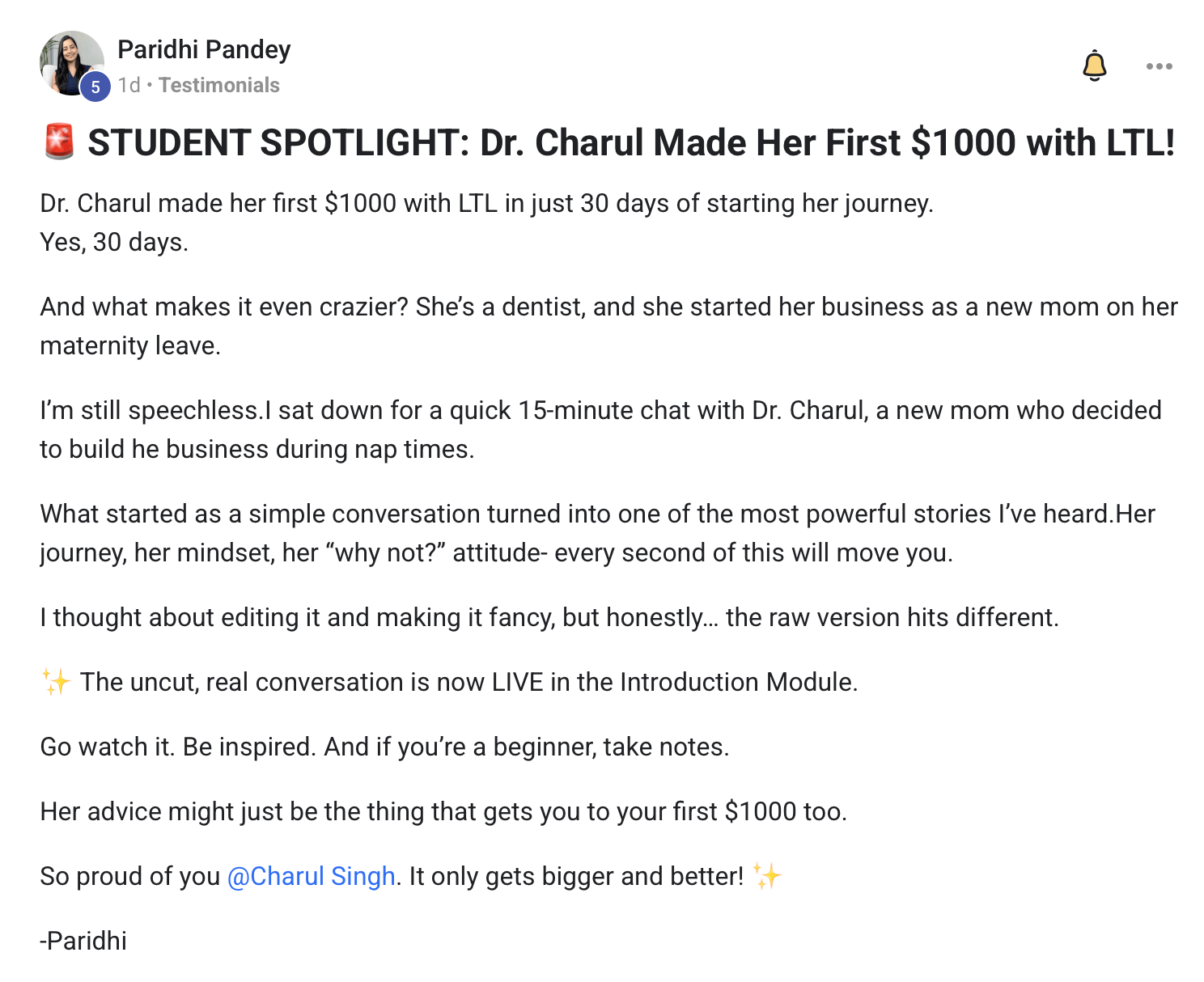
Task: Click the red siren emoji in title
Action: [x=58, y=142]
